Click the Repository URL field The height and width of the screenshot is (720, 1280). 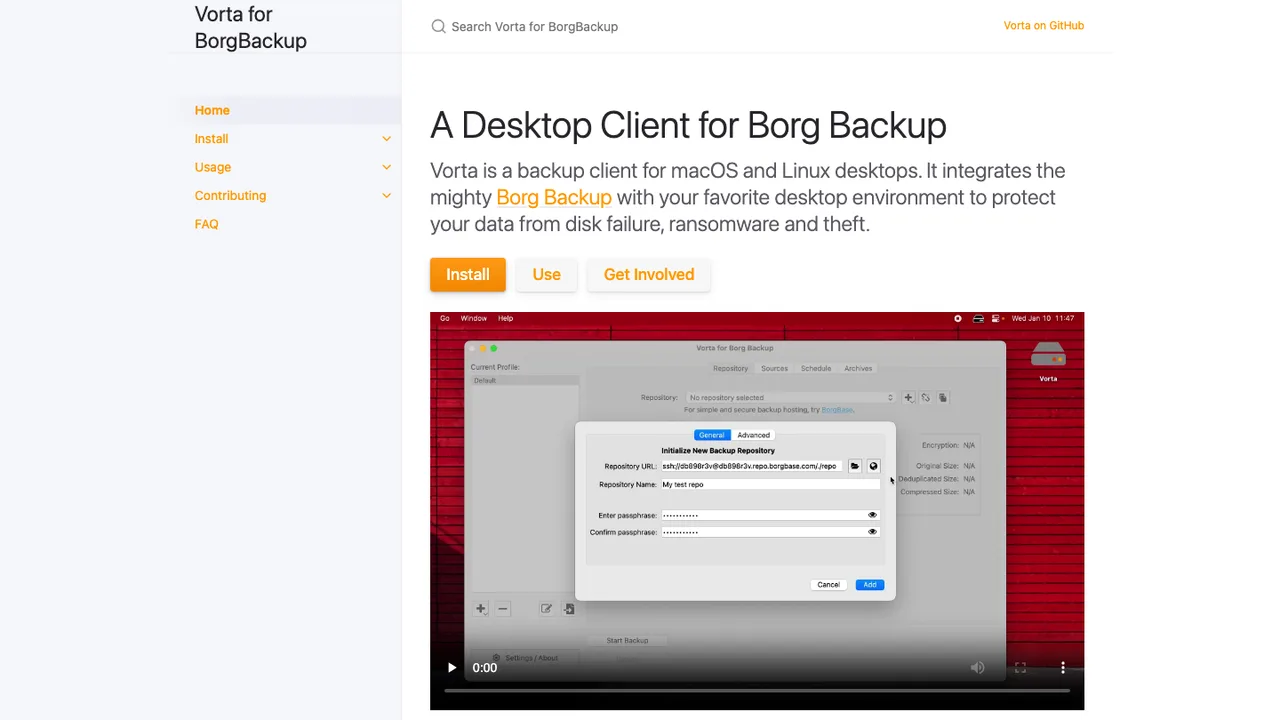coord(751,467)
